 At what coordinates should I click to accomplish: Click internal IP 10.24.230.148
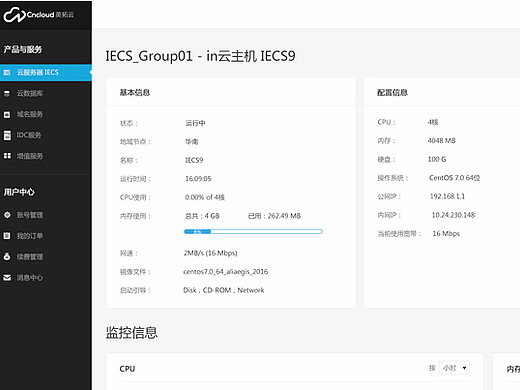(453, 215)
